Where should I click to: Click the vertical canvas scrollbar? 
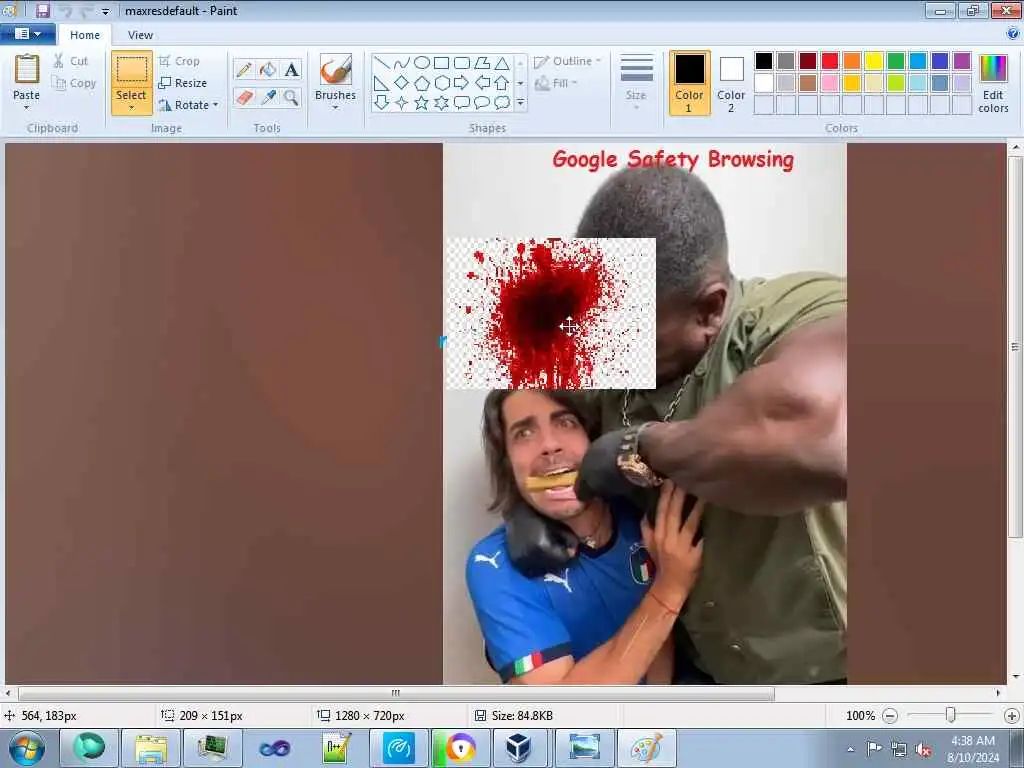1015,346
